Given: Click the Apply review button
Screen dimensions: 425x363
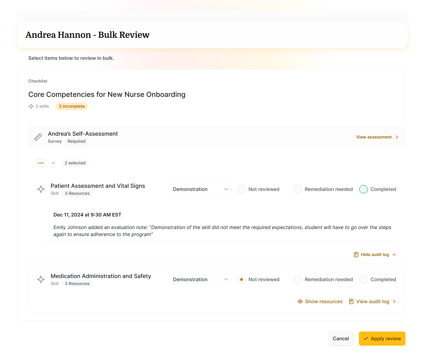Looking at the screenshot, I should coord(382,338).
